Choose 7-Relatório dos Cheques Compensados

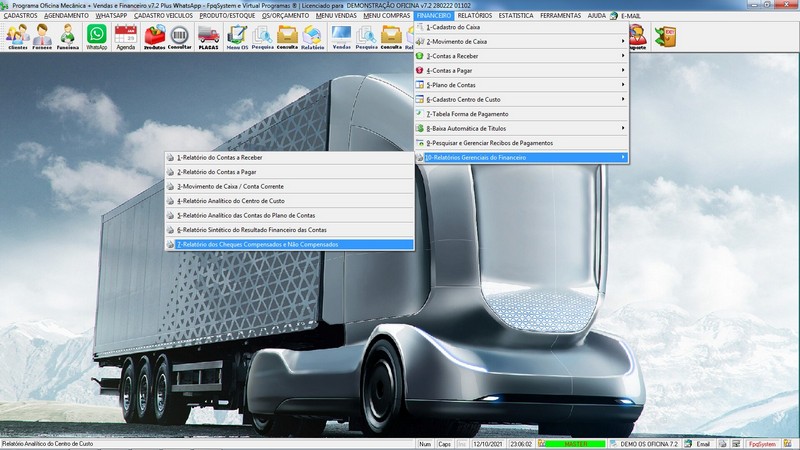click(290, 244)
